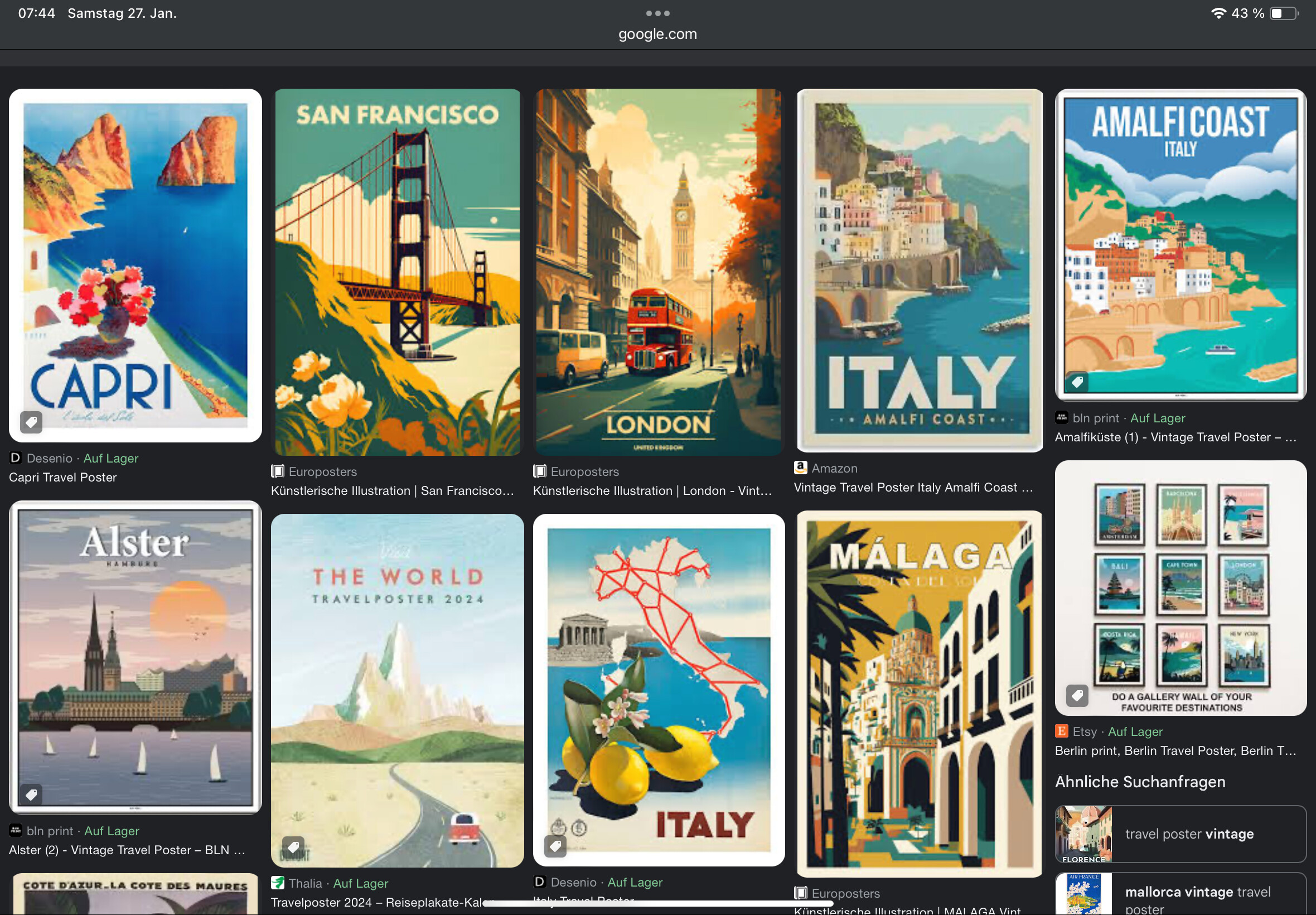This screenshot has width=1316, height=915.
Task: Open the Málaga poster thumbnail
Action: 919,694
